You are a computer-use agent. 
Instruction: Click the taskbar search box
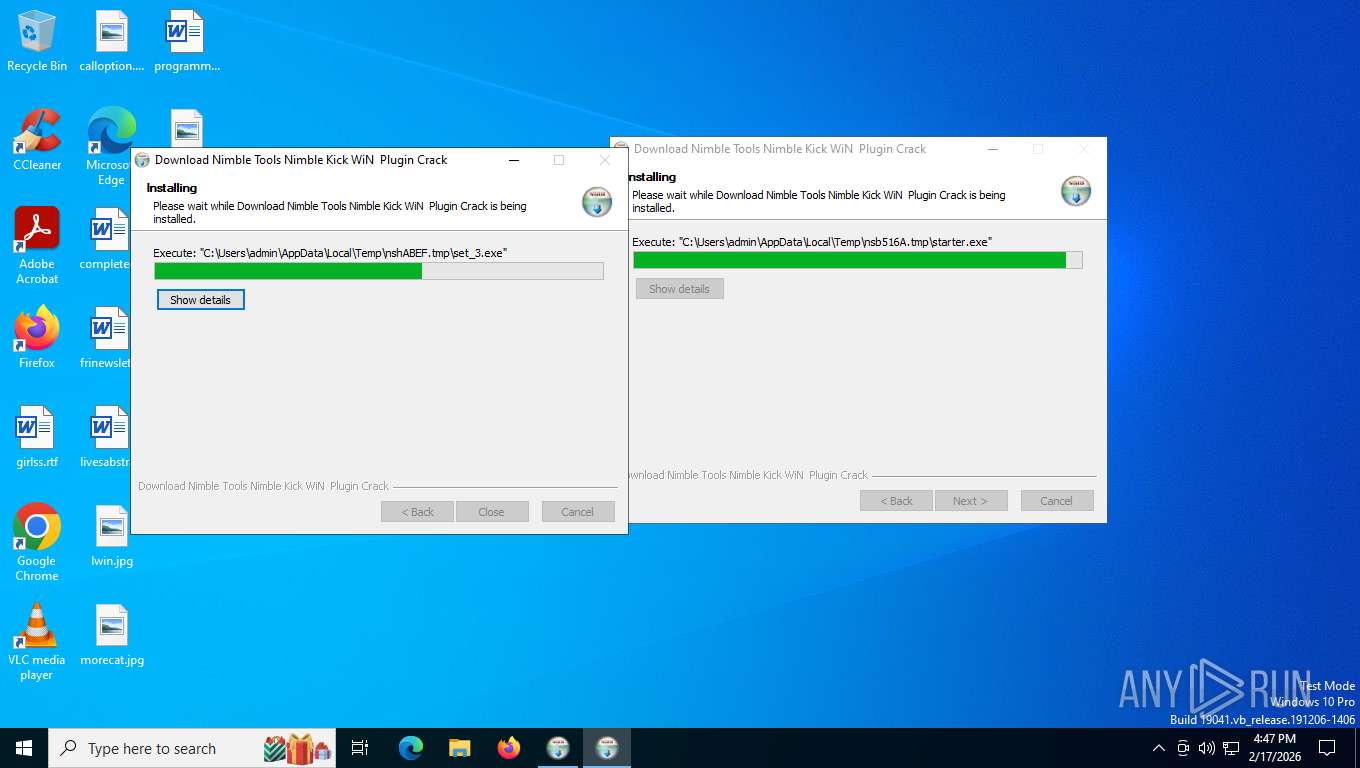(x=192, y=748)
